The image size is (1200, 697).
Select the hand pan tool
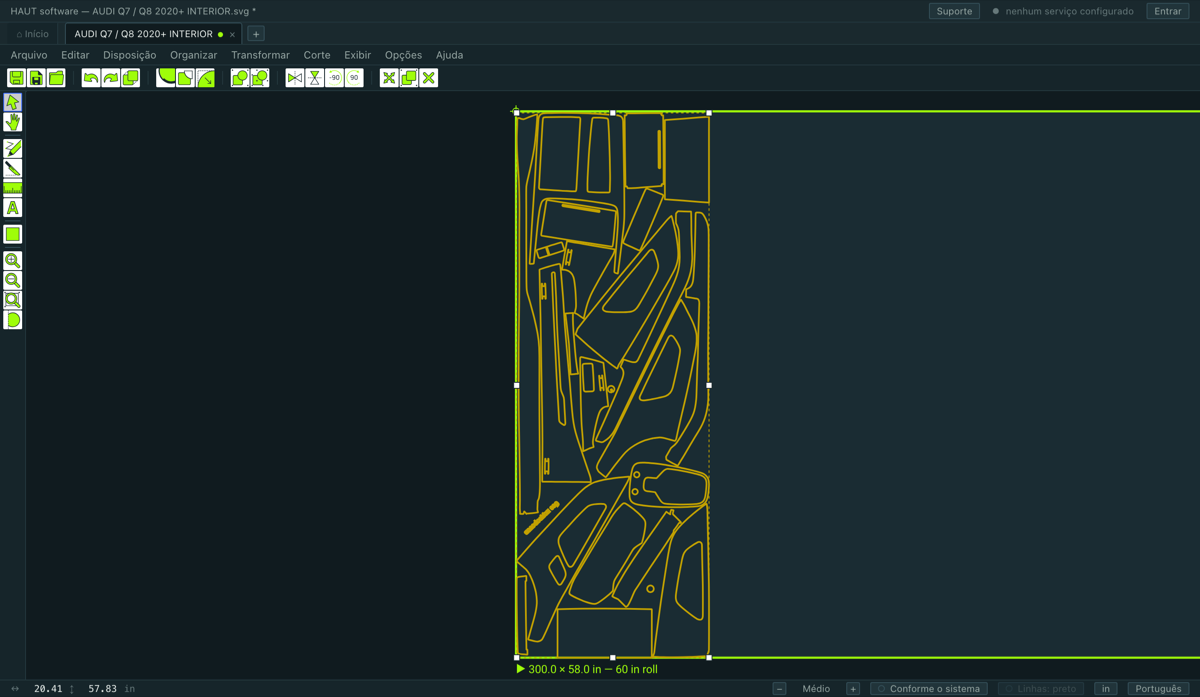point(13,122)
